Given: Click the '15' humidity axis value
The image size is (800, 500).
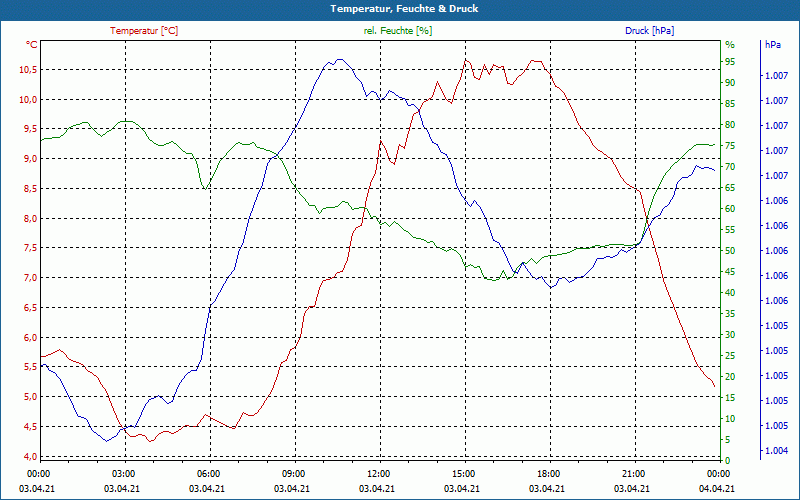Looking at the screenshot, I should (730, 398).
